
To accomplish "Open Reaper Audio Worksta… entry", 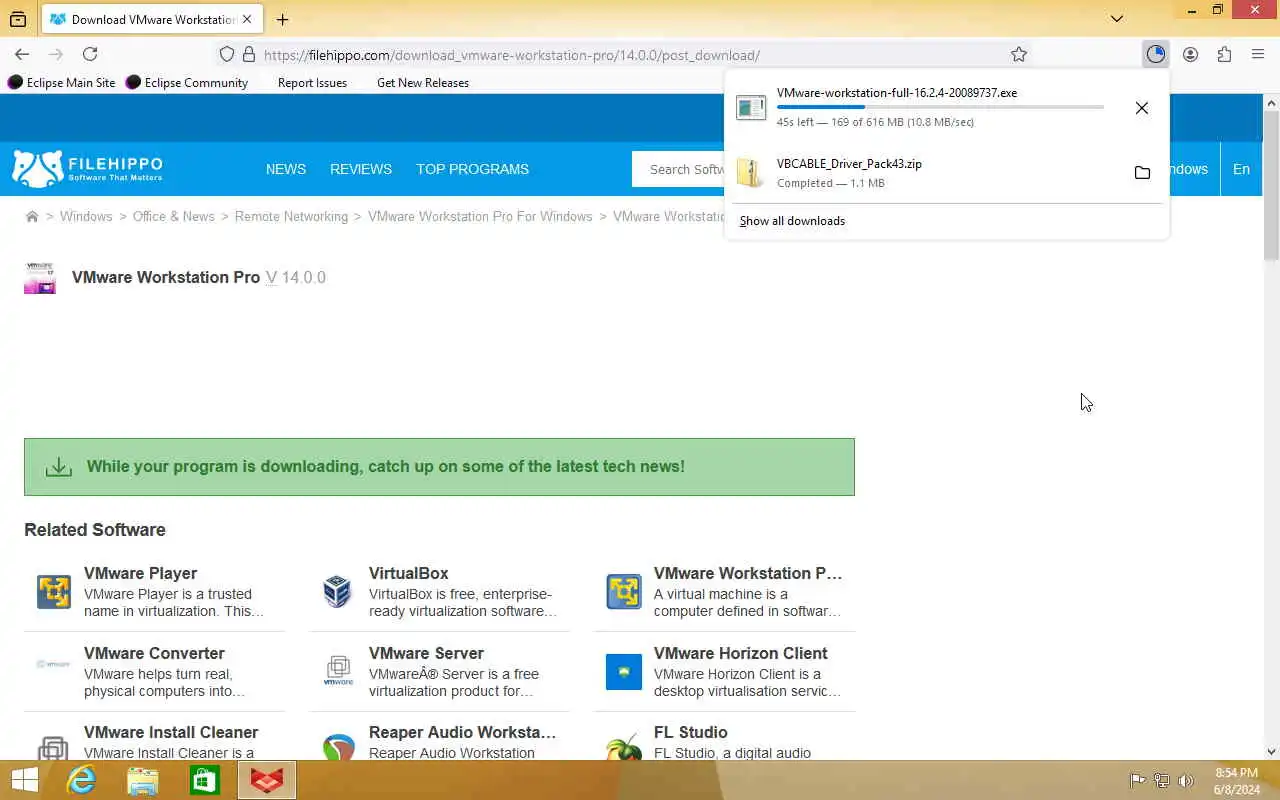I will tap(462, 732).
